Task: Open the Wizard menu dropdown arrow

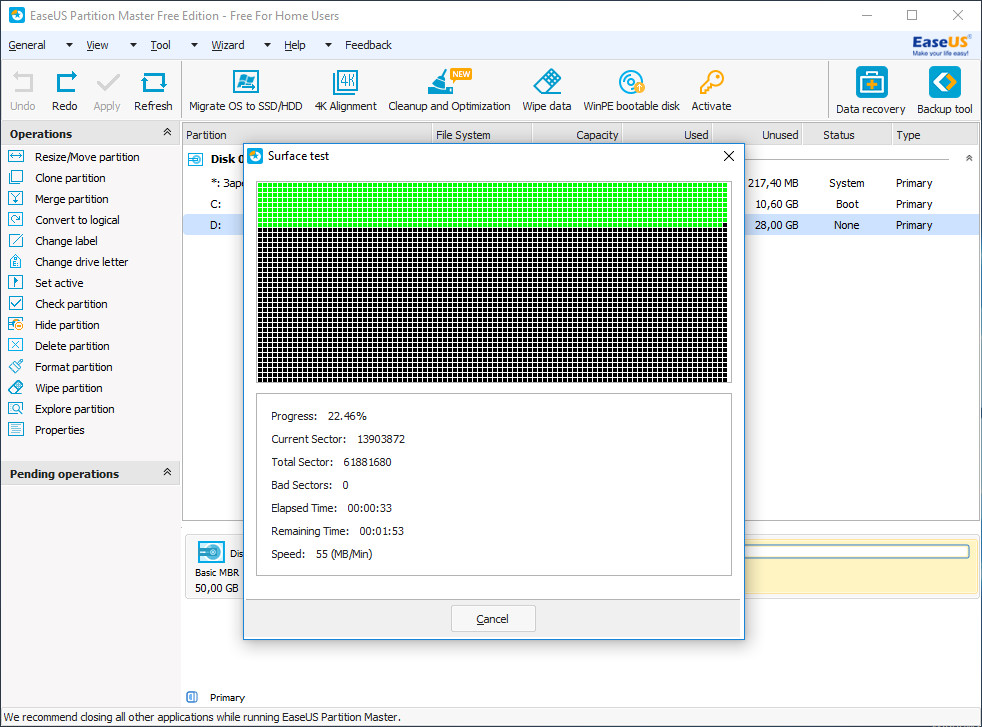Action: pyautogui.click(x=267, y=45)
